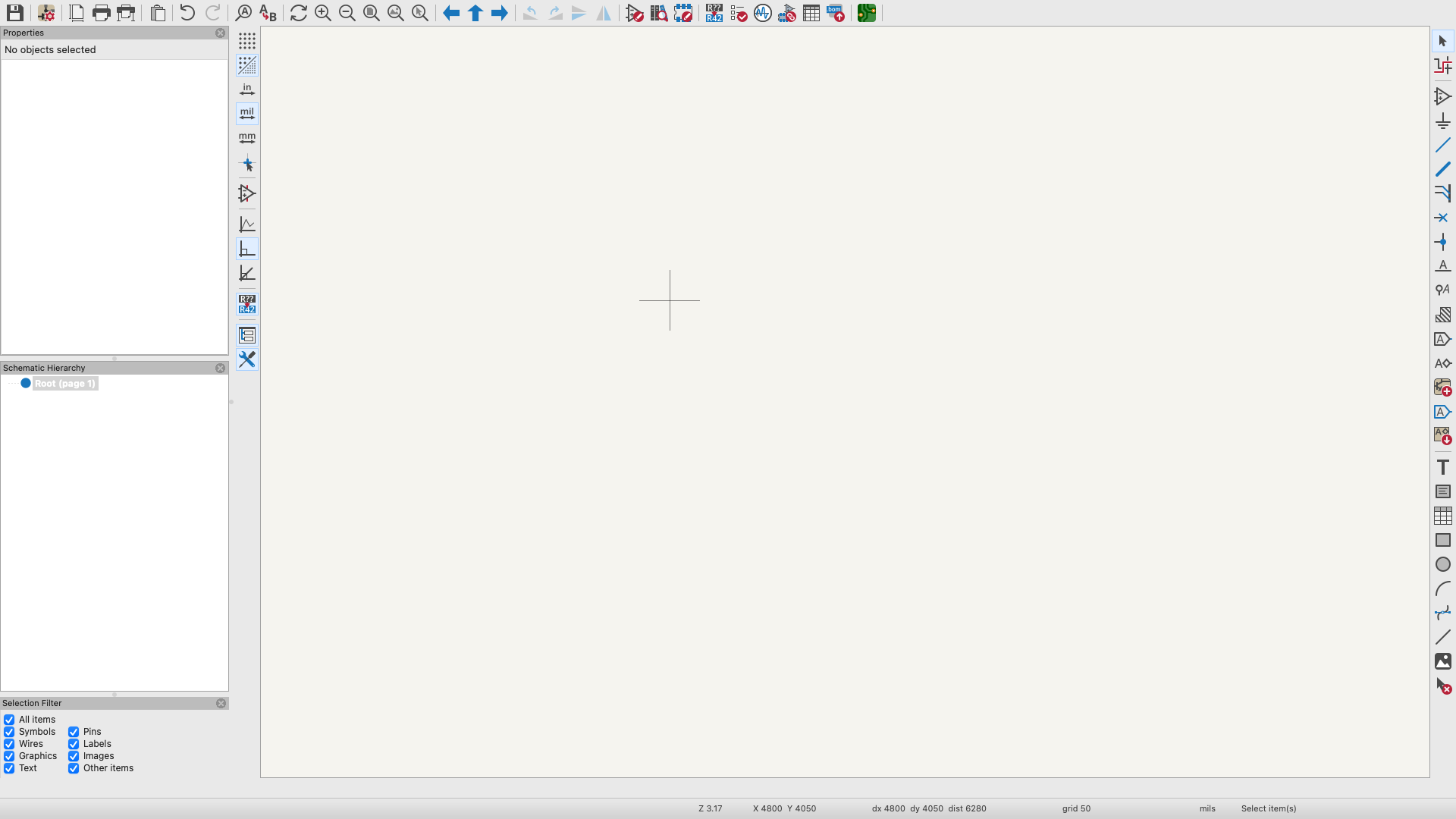
Task: Click the Save schematic icon
Action: (x=14, y=13)
